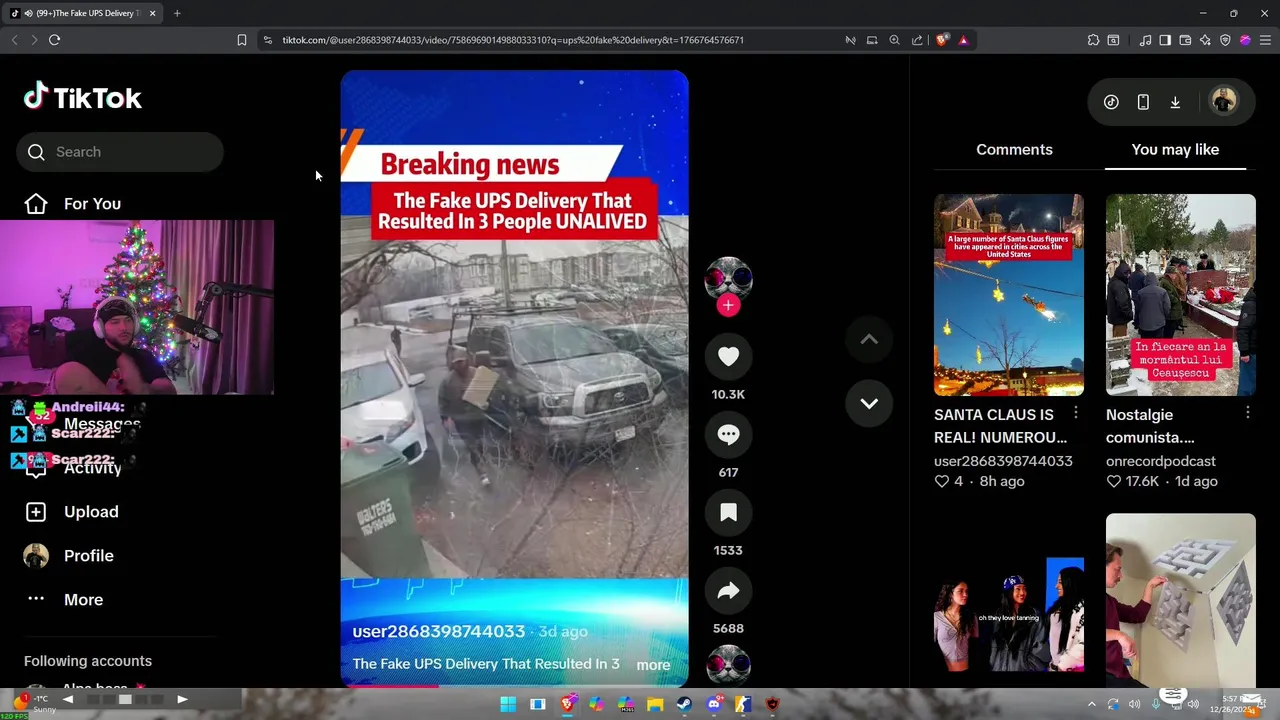Open Discord from the taskbar
Viewport: 1280px width, 720px height.
pyautogui.click(x=714, y=704)
